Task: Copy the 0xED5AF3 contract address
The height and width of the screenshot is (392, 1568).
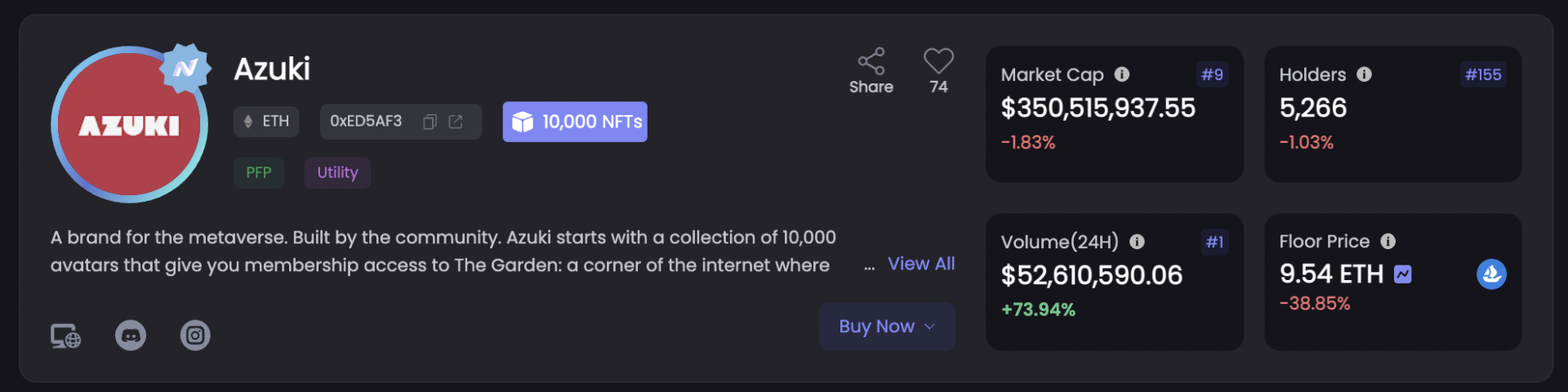Action: pos(430,122)
